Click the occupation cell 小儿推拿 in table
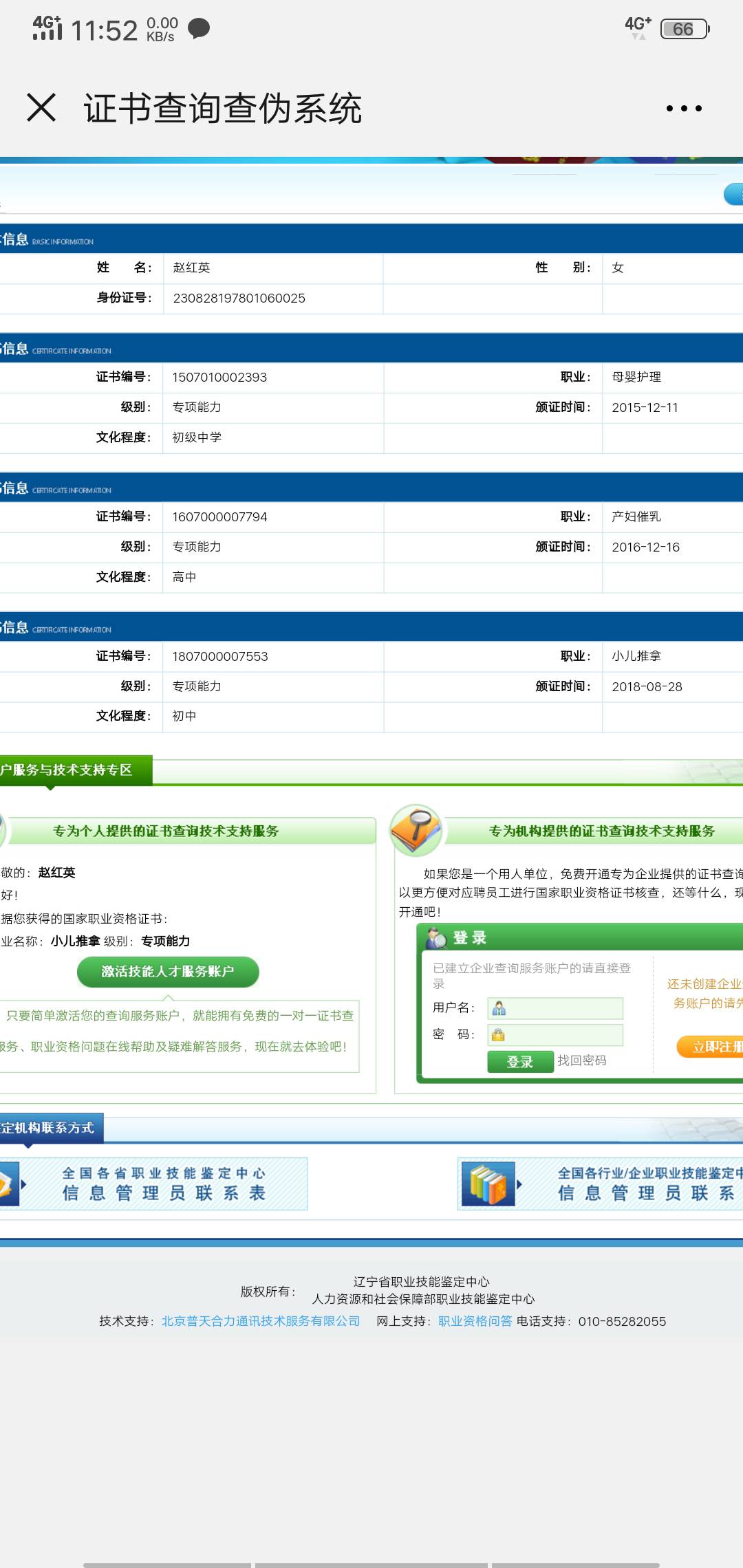Viewport: 743px width, 1568px height. click(636, 656)
